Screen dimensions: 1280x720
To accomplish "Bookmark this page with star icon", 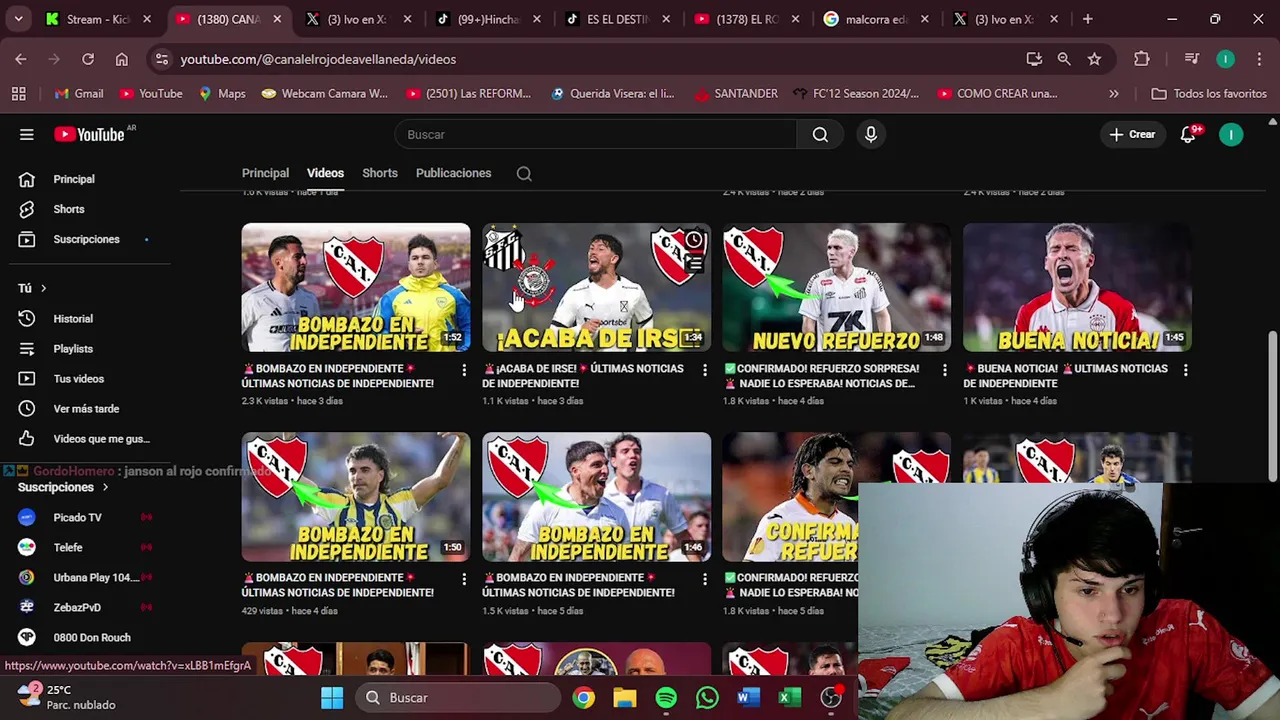I will 1094,59.
